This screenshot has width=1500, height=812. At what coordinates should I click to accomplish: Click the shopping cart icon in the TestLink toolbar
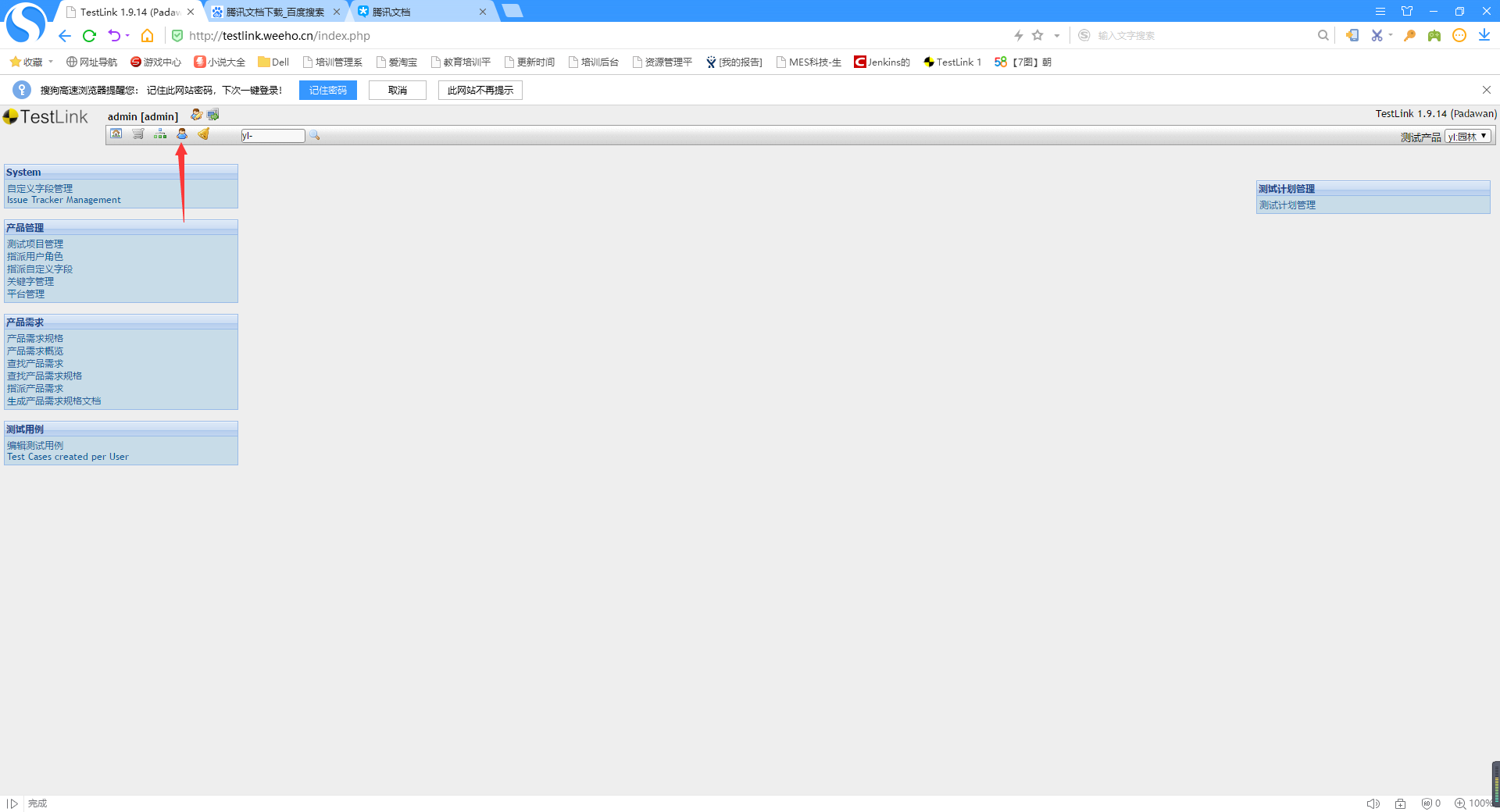(x=138, y=134)
